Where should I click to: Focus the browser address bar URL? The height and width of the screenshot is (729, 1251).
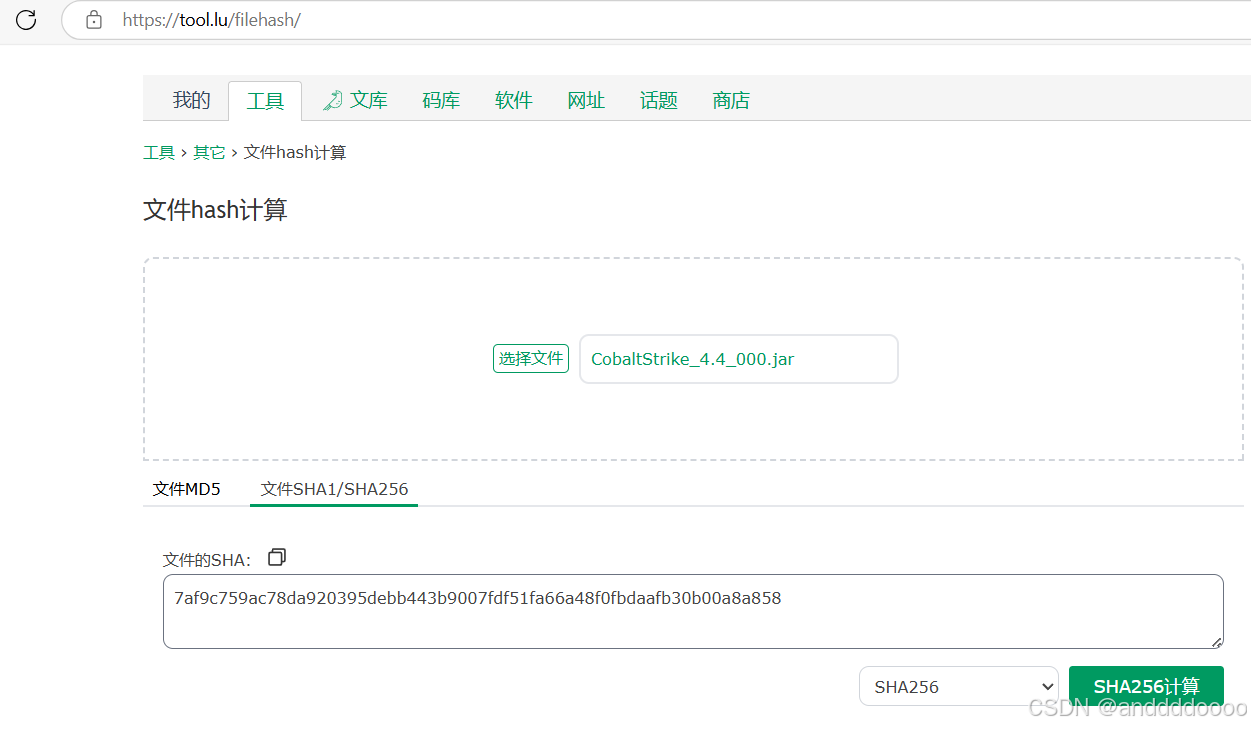212,19
